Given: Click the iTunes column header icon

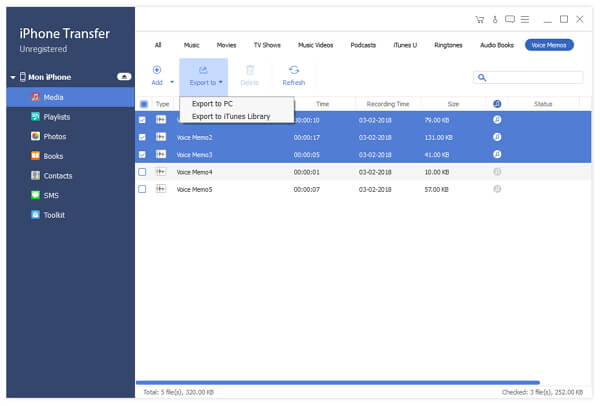Looking at the screenshot, I should (x=497, y=104).
